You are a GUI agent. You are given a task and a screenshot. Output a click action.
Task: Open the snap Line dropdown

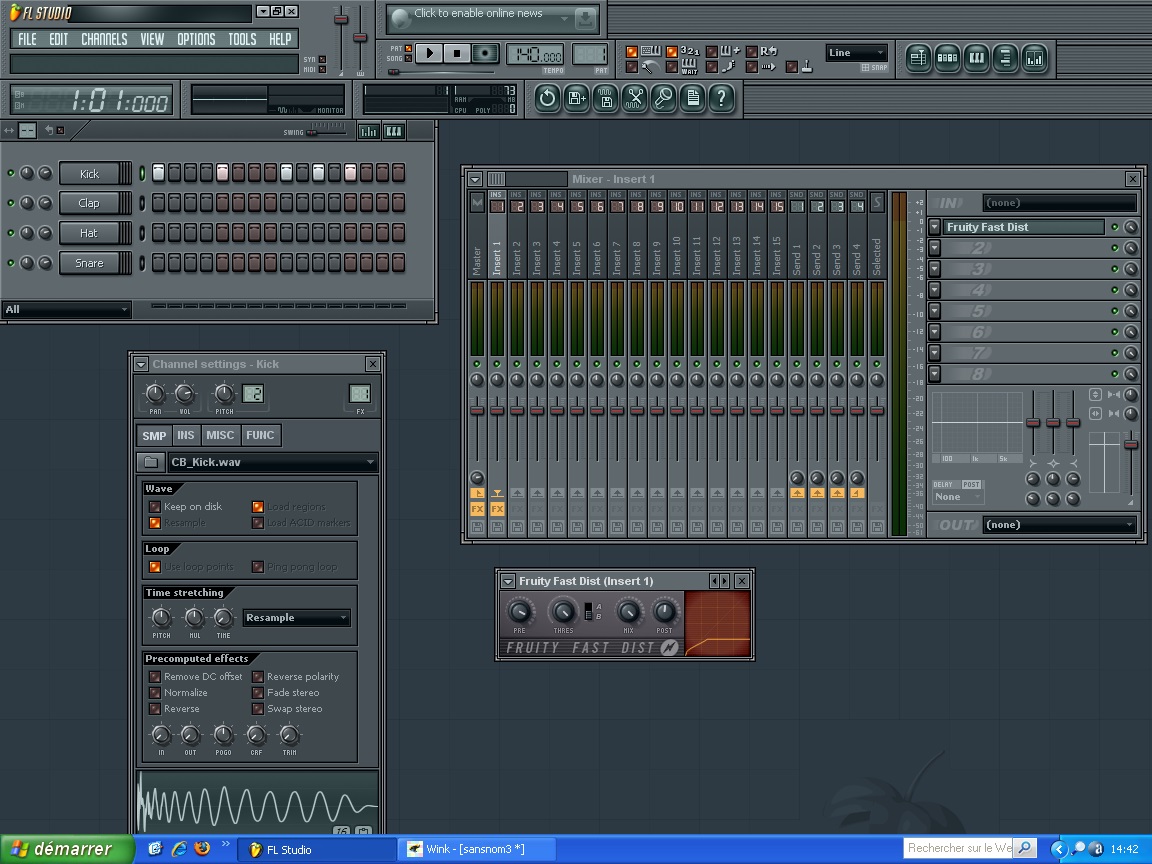[x=857, y=53]
